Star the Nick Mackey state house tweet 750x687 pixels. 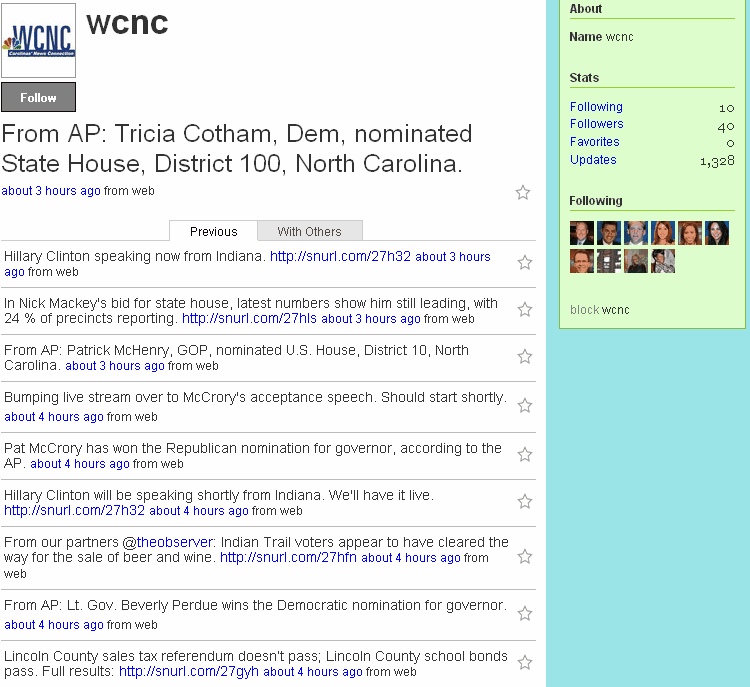tap(525, 310)
